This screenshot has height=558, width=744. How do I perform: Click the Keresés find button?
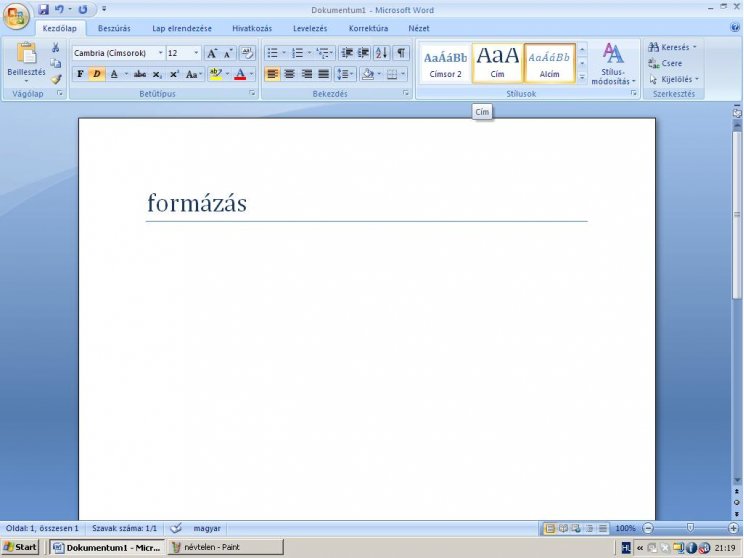[x=672, y=47]
